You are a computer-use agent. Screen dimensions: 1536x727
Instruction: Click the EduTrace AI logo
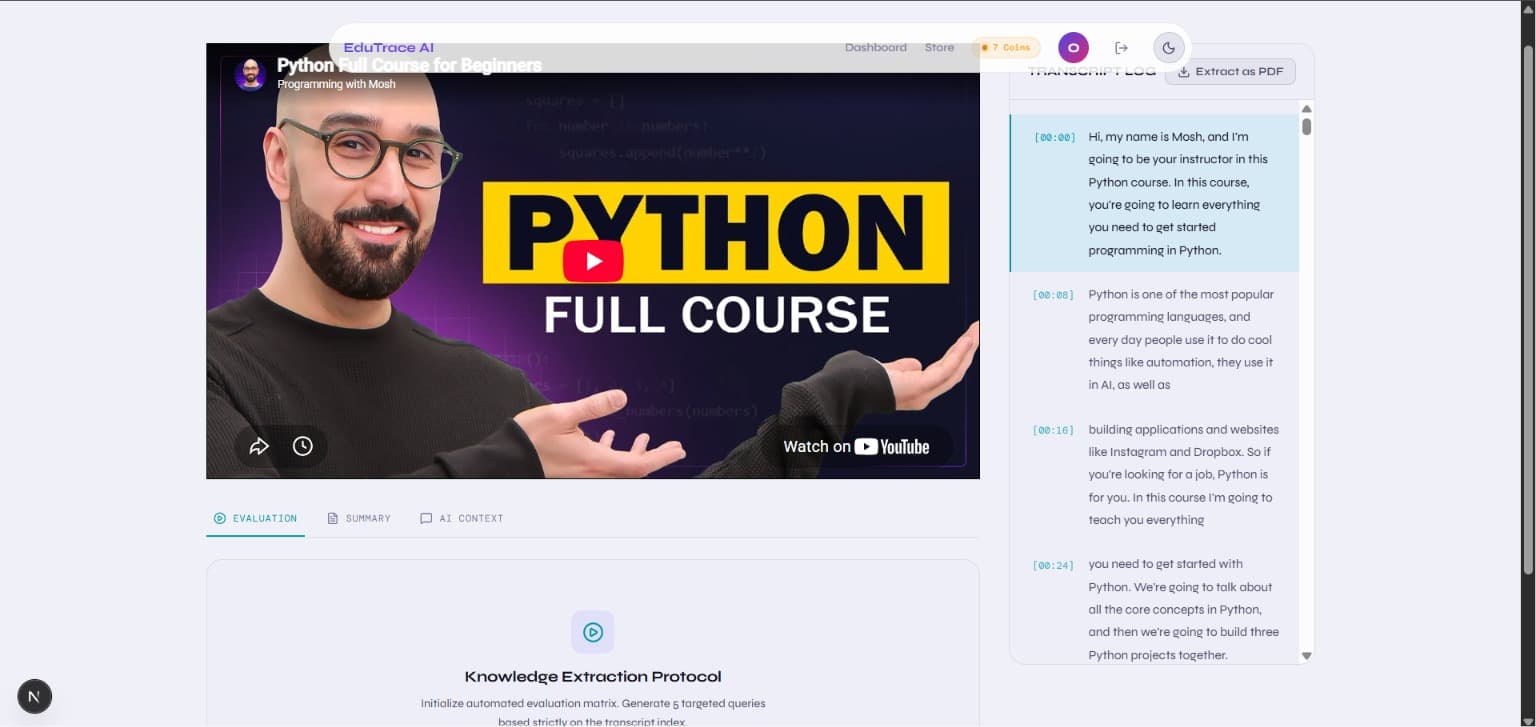[x=388, y=47]
